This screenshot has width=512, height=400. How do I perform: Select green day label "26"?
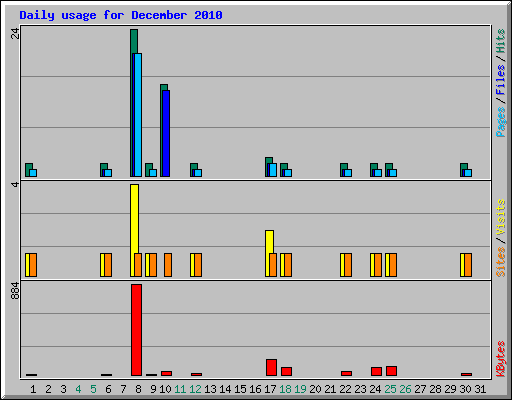[405, 389]
